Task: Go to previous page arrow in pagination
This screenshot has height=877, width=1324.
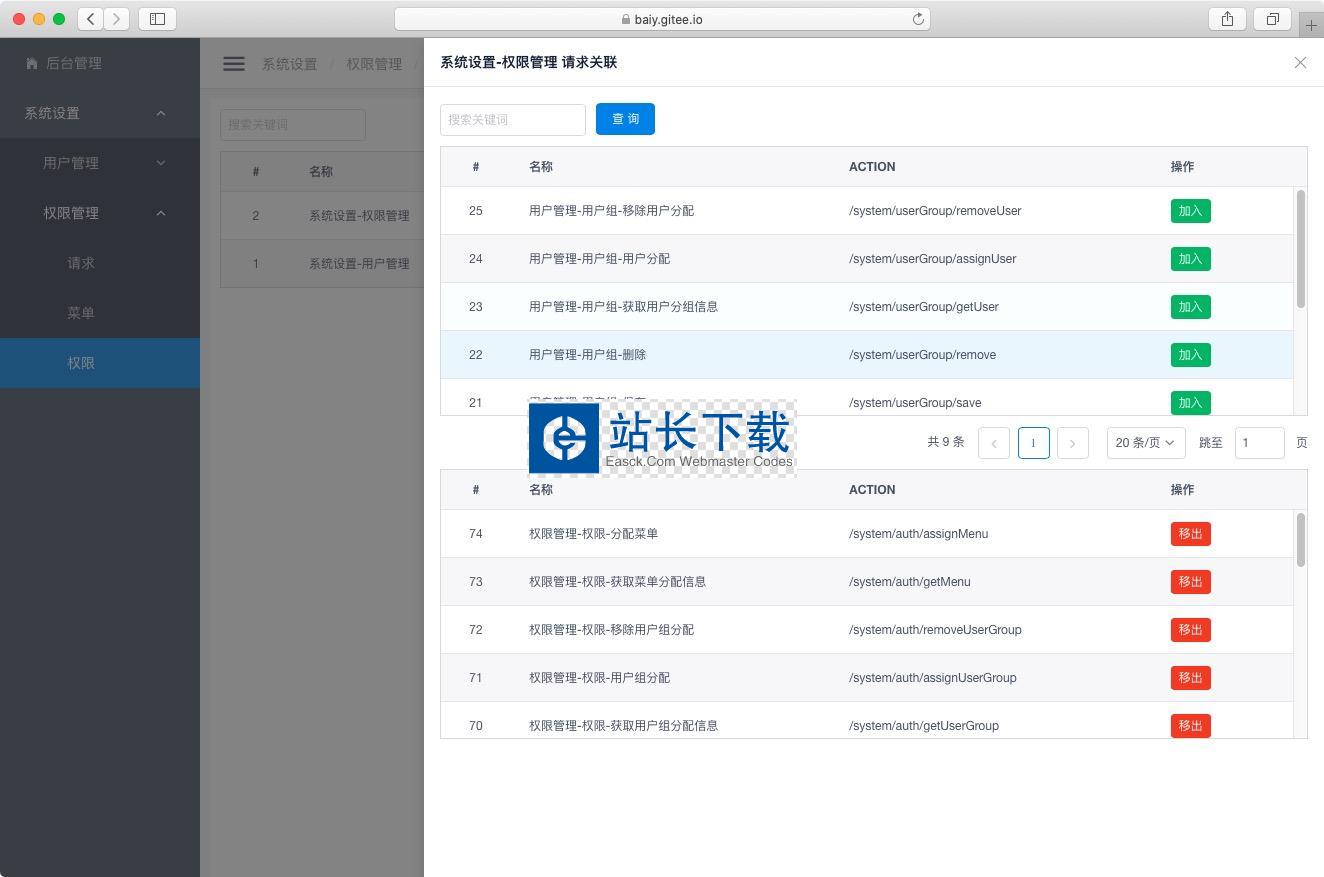Action: [994, 443]
